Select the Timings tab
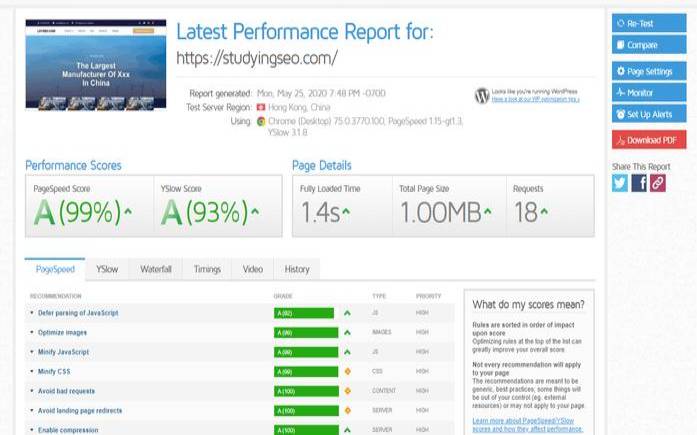Viewport: 697px width, 435px height. pos(207,269)
